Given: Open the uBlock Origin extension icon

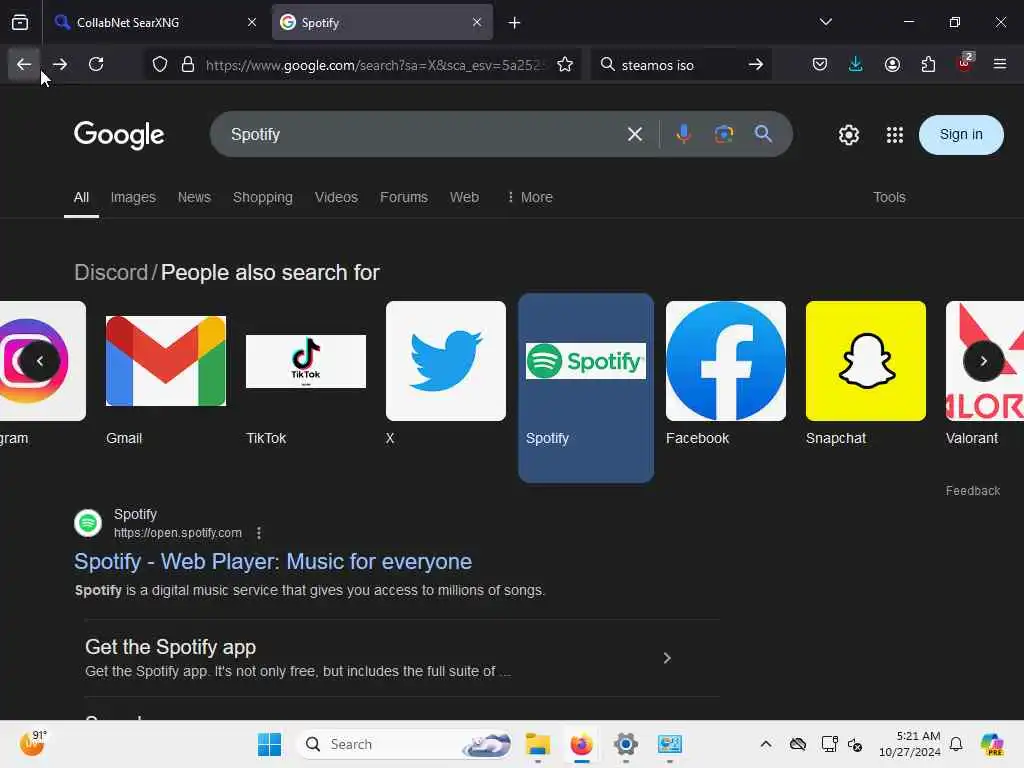Looking at the screenshot, I should tap(965, 63).
